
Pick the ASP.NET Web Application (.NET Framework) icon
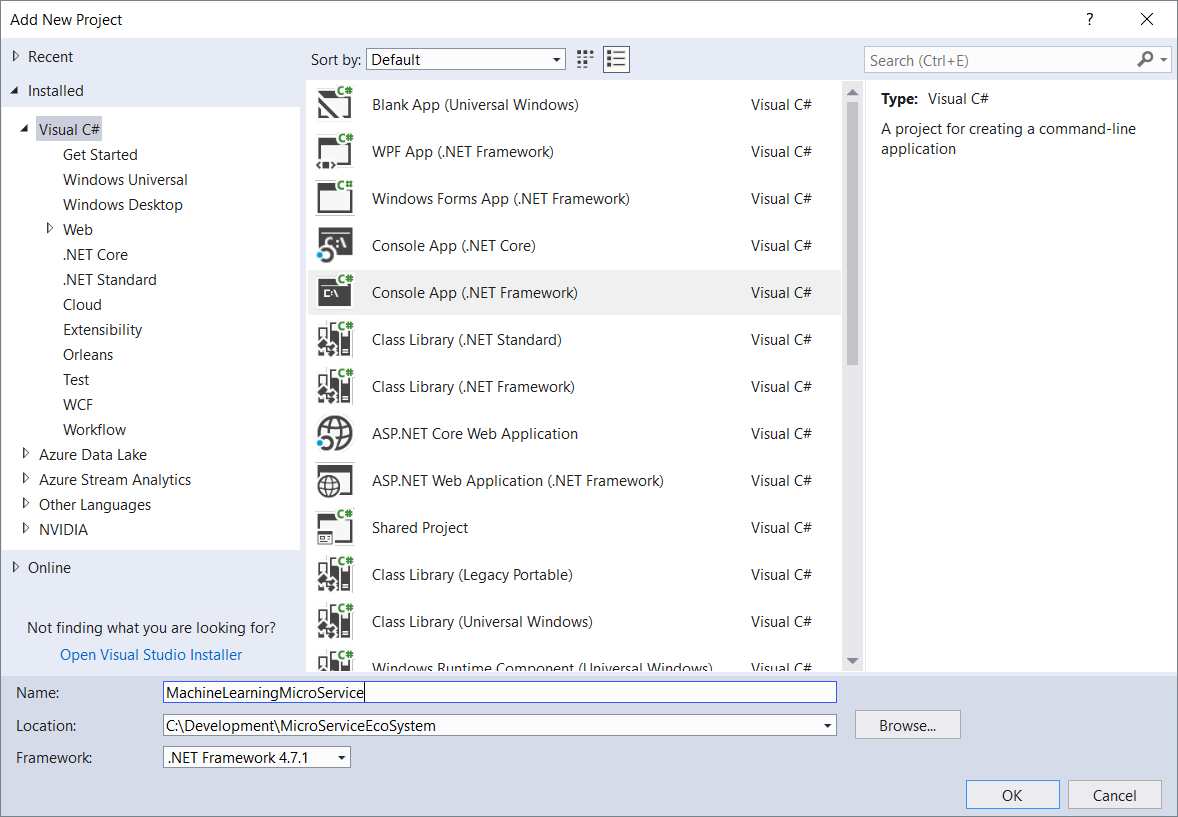(334, 480)
